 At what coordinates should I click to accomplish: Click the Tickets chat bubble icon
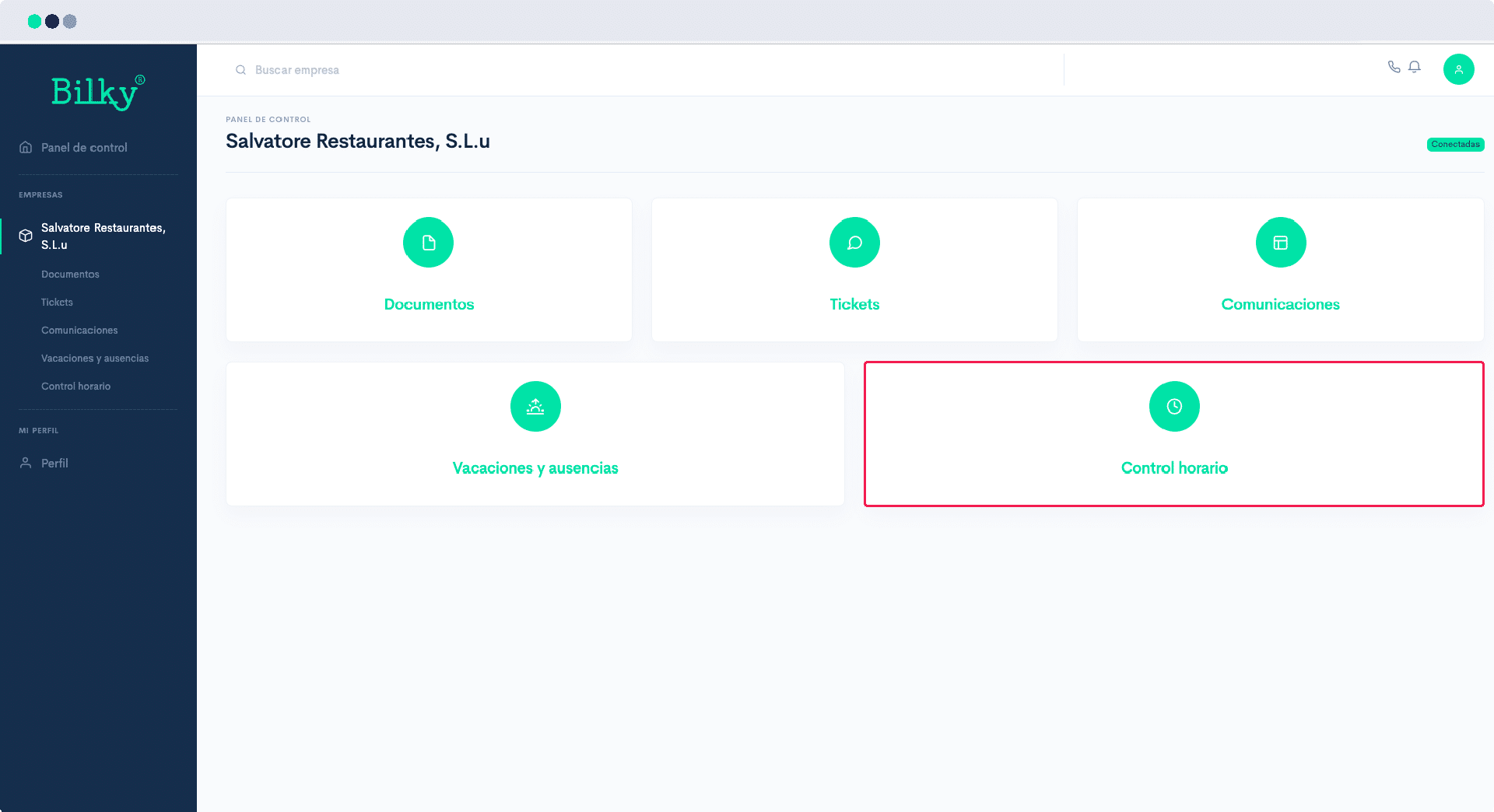(x=854, y=243)
